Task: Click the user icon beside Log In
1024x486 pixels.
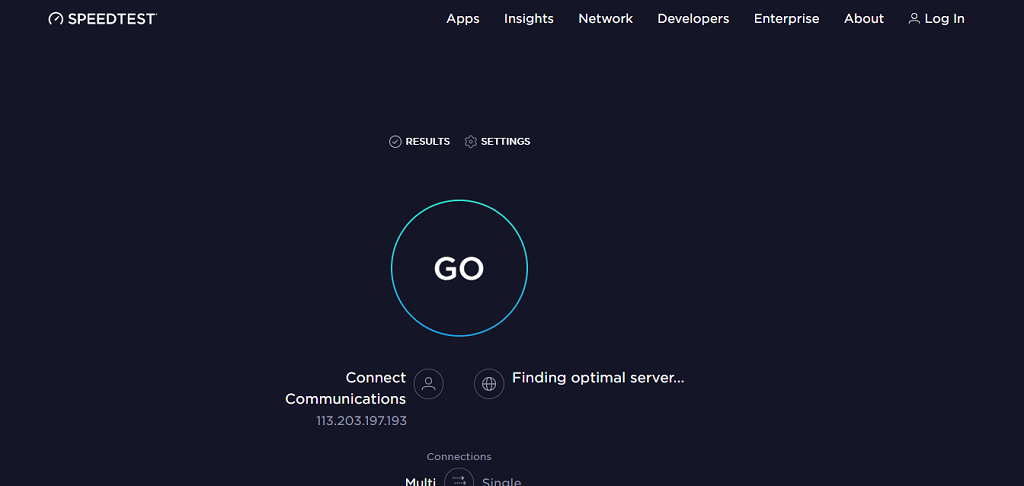Action: [914, 18]
